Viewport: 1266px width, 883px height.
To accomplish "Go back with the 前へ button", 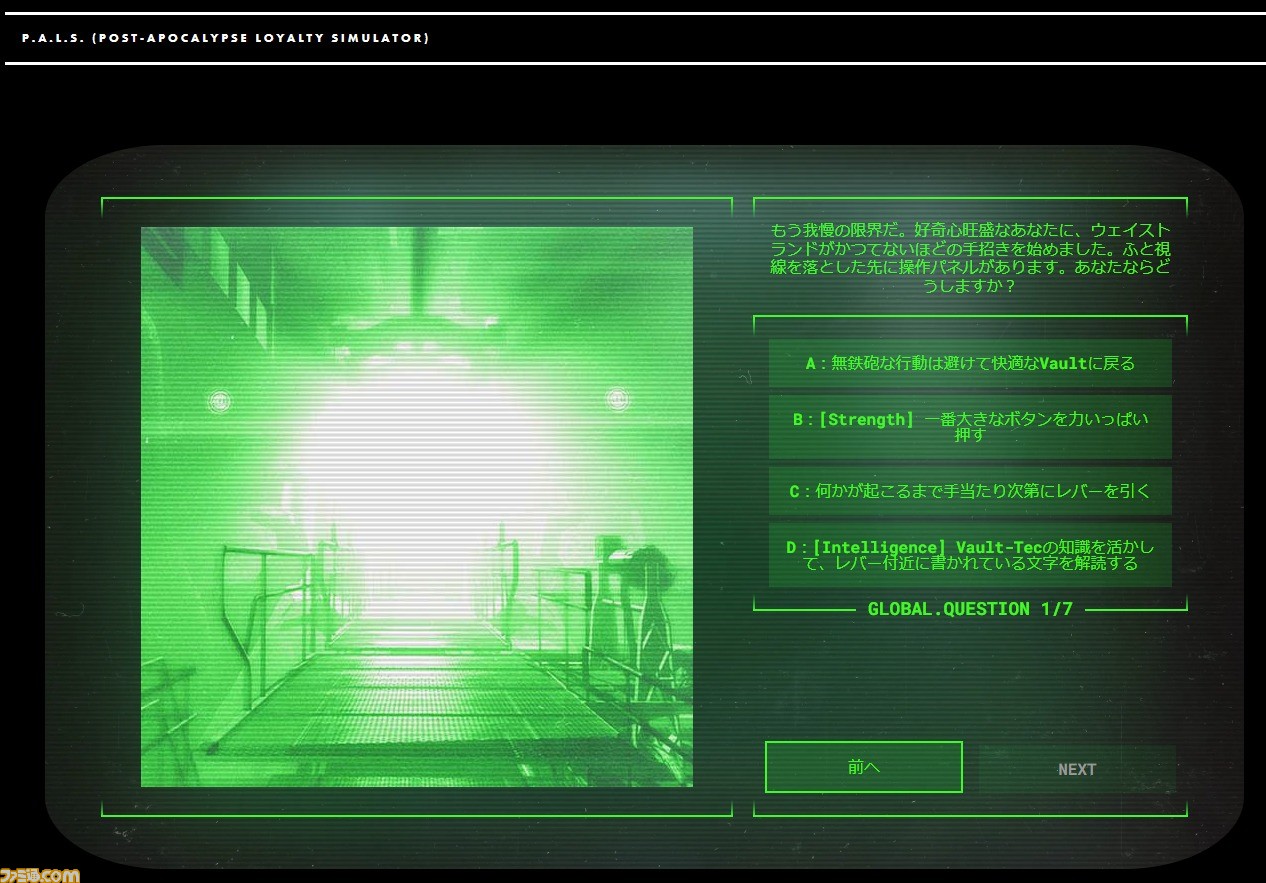I will point(864,767).
